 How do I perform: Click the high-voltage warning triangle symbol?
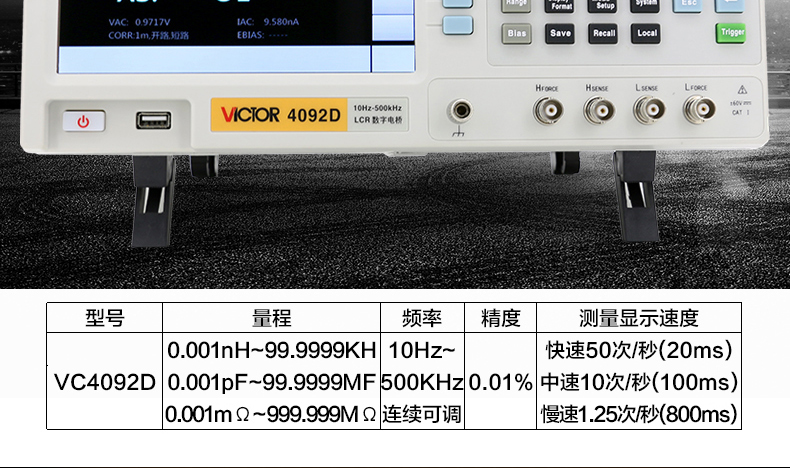point(741,89)
